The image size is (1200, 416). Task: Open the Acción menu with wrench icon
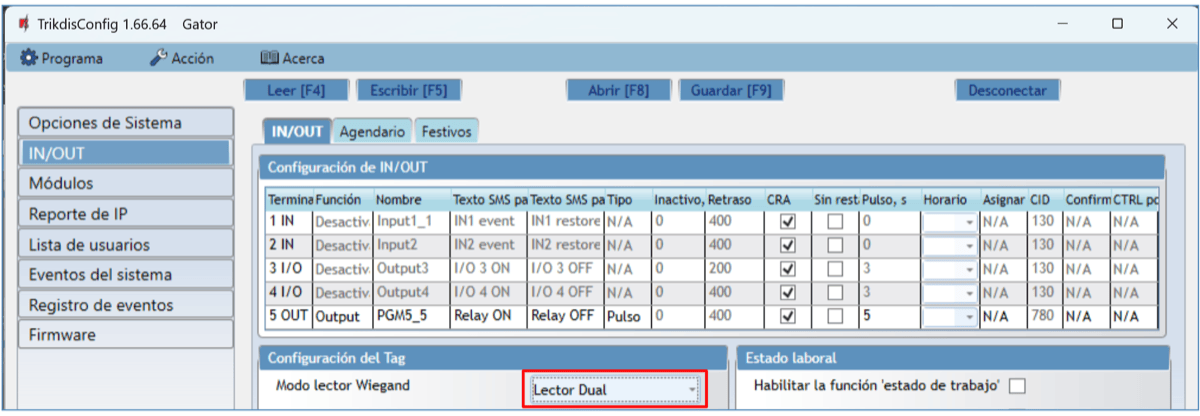pos(182,59)
